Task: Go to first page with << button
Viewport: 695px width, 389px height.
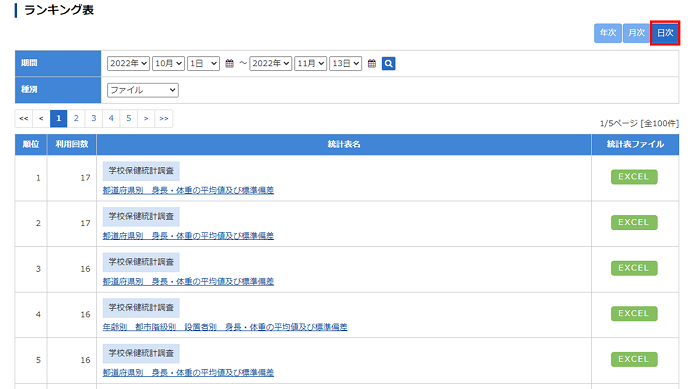Action: click(23, 118)
